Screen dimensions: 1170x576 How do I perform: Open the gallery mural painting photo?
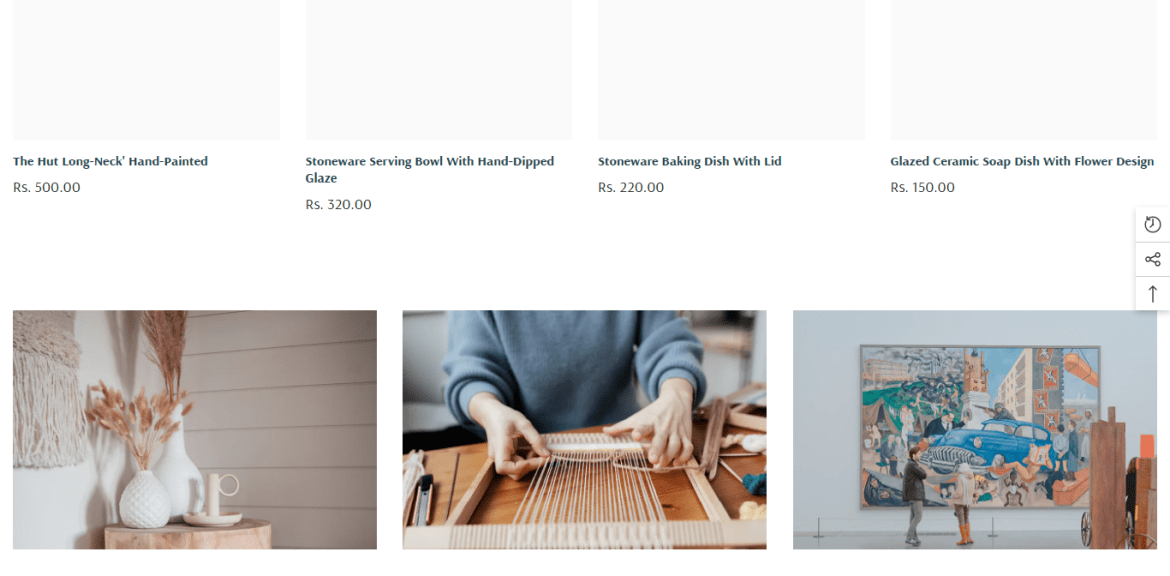(x=975, y=430)
